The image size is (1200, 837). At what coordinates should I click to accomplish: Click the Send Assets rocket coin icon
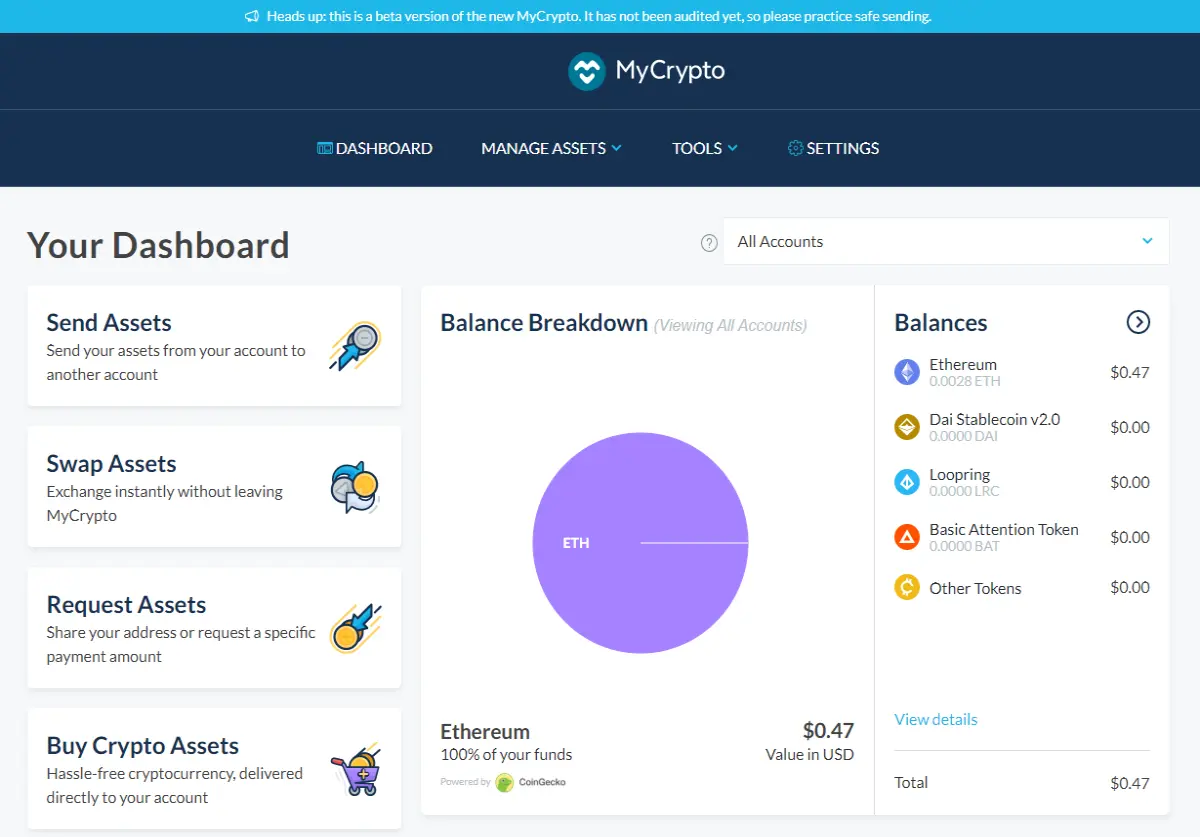coord(355,346)
